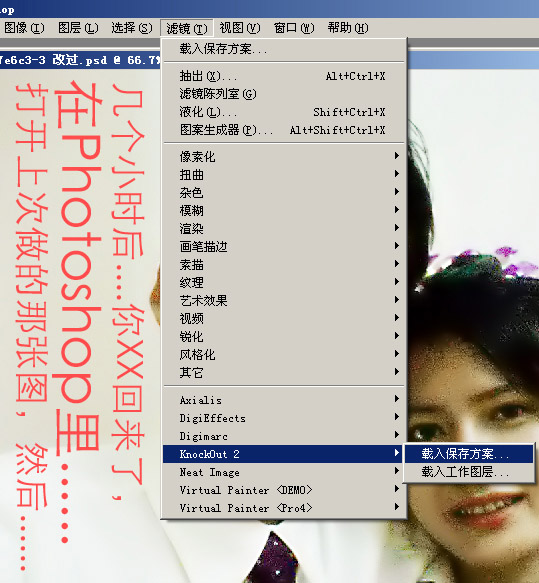Expand the 像素化 submenu

pos(284,157)
